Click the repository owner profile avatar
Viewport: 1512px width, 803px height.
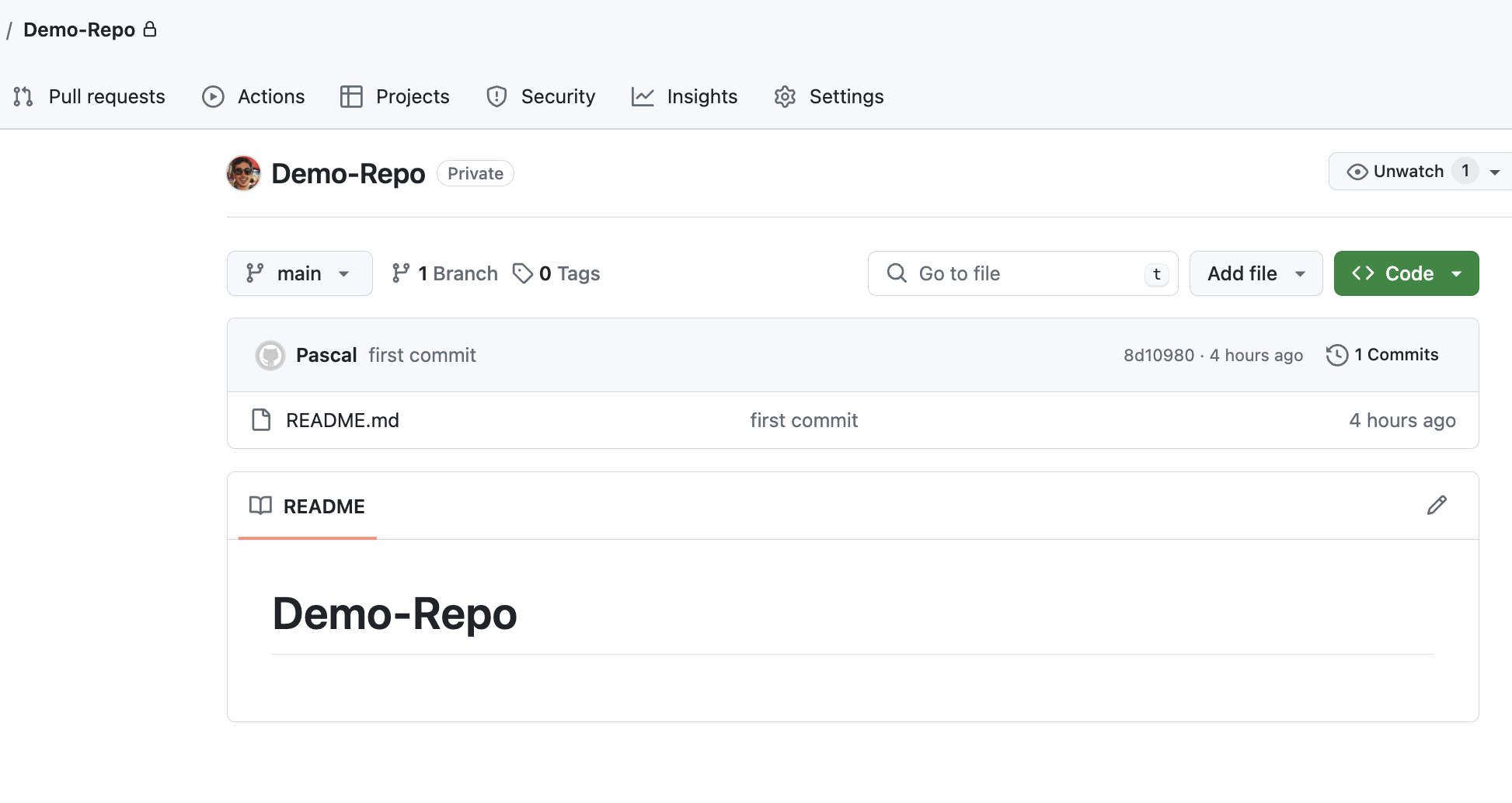tap(243, 173)
